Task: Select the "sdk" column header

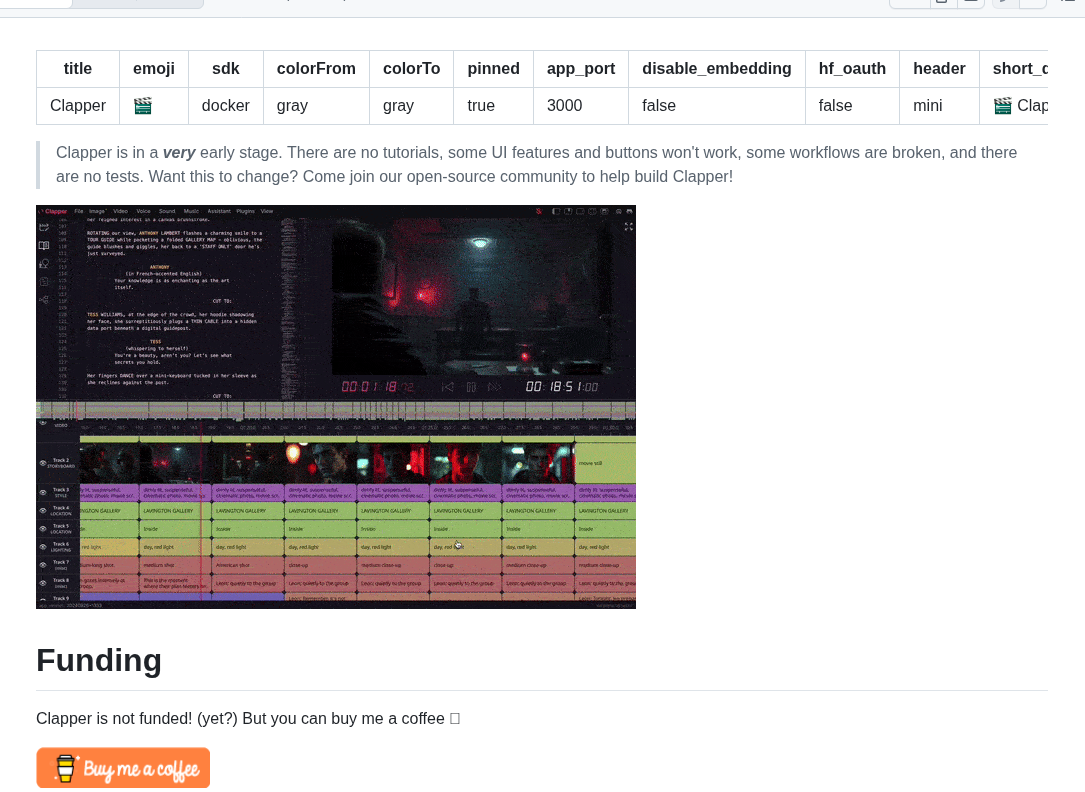Action: click(x=226, y=68)
